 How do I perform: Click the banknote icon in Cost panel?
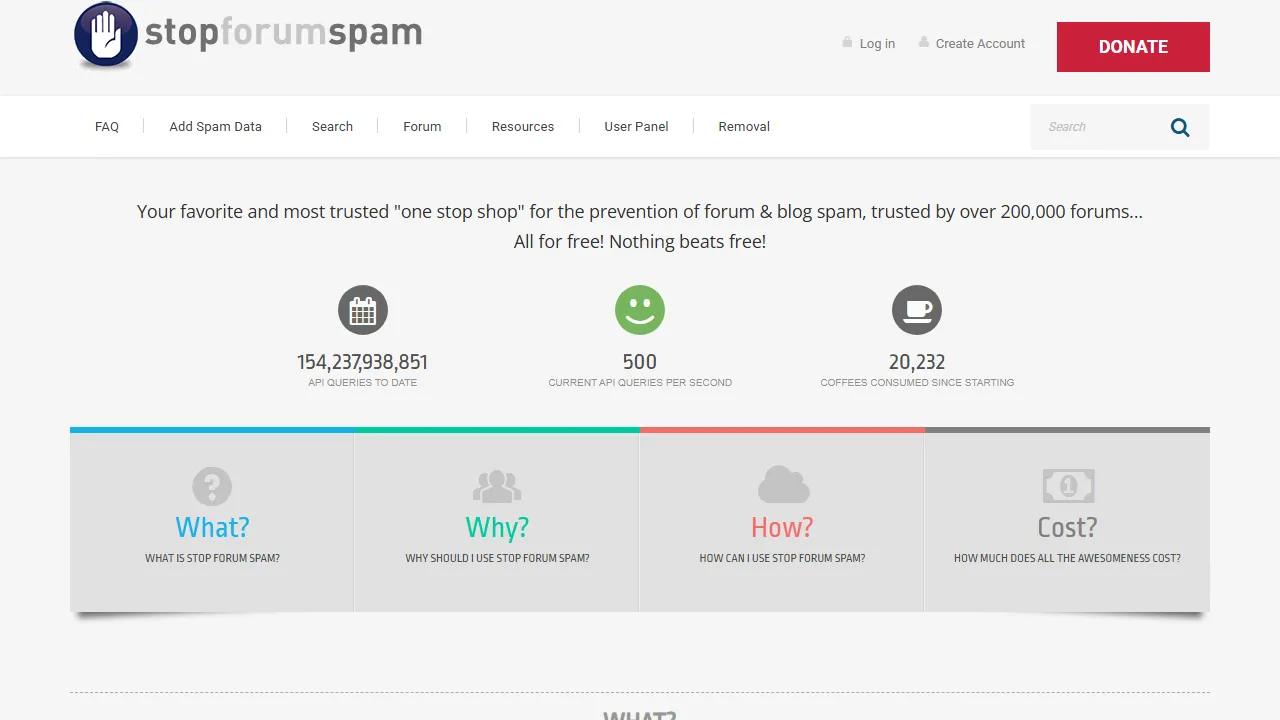click(1067, 486)
